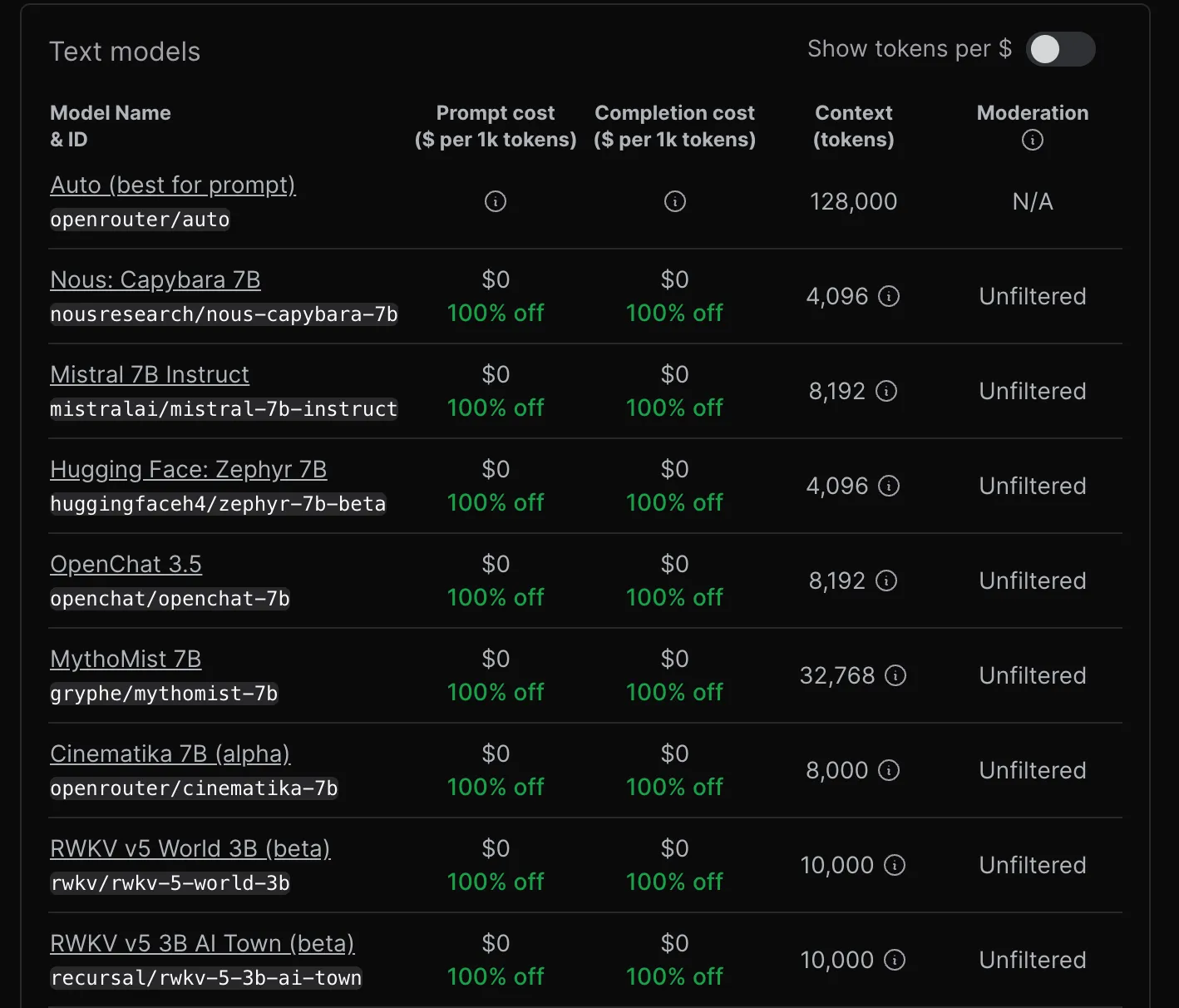Image resolution: width=1179 pixels, height=1008 pixels.
Task: Open the MythoMist 7B model link
Action: 126,659
